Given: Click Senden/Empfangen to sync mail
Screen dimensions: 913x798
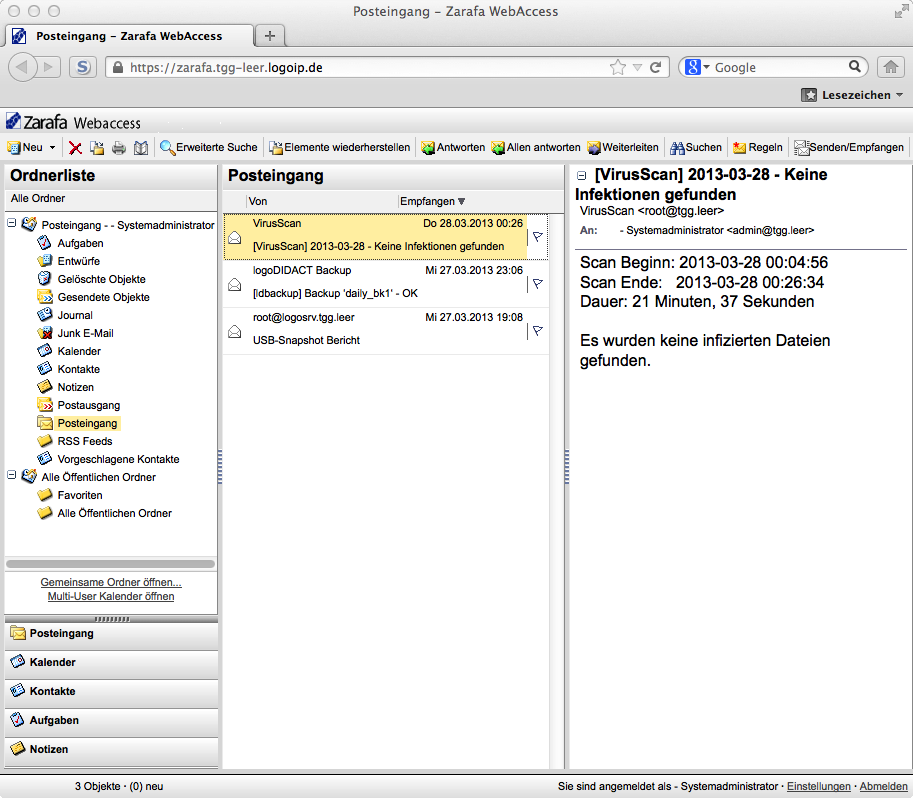Looking at the screenshot, I should [849, 148].
